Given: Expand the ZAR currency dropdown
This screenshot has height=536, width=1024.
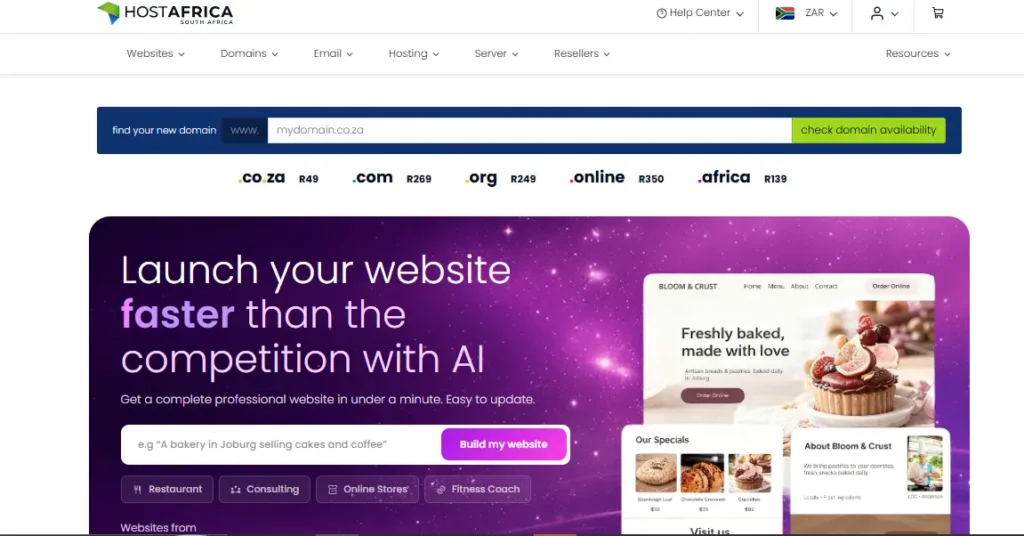Looking at the screenshot, I should [x=821, y=13].
